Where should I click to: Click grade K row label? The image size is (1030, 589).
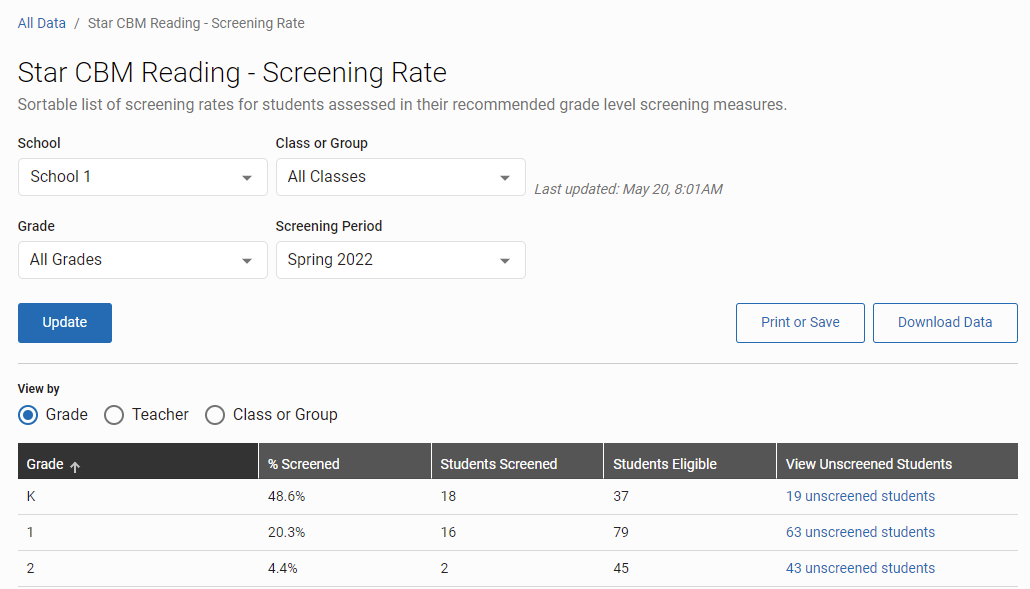(x=31, y=496)
